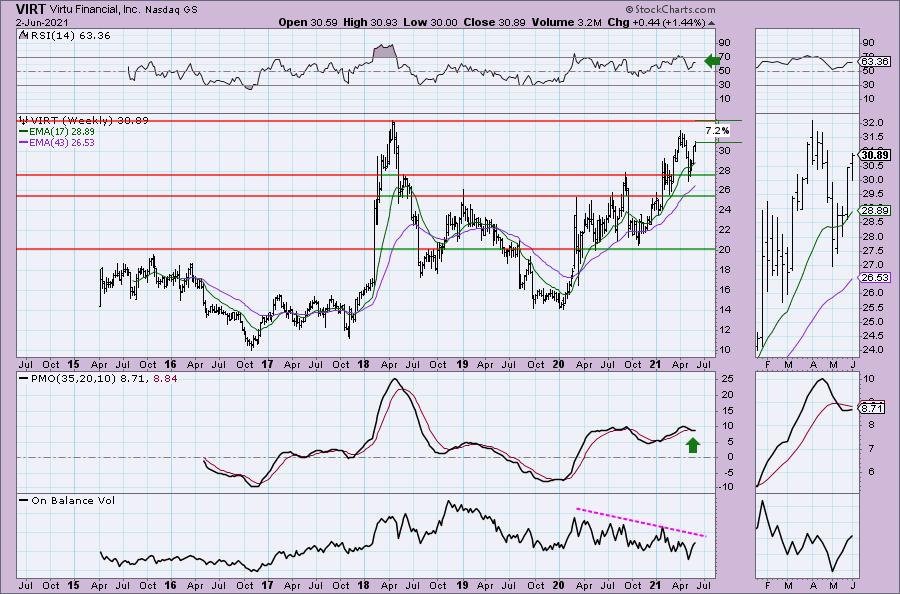Click the 27.5 axis label on right panel
This screenshot has width=900, height=594.
[872, 250]
